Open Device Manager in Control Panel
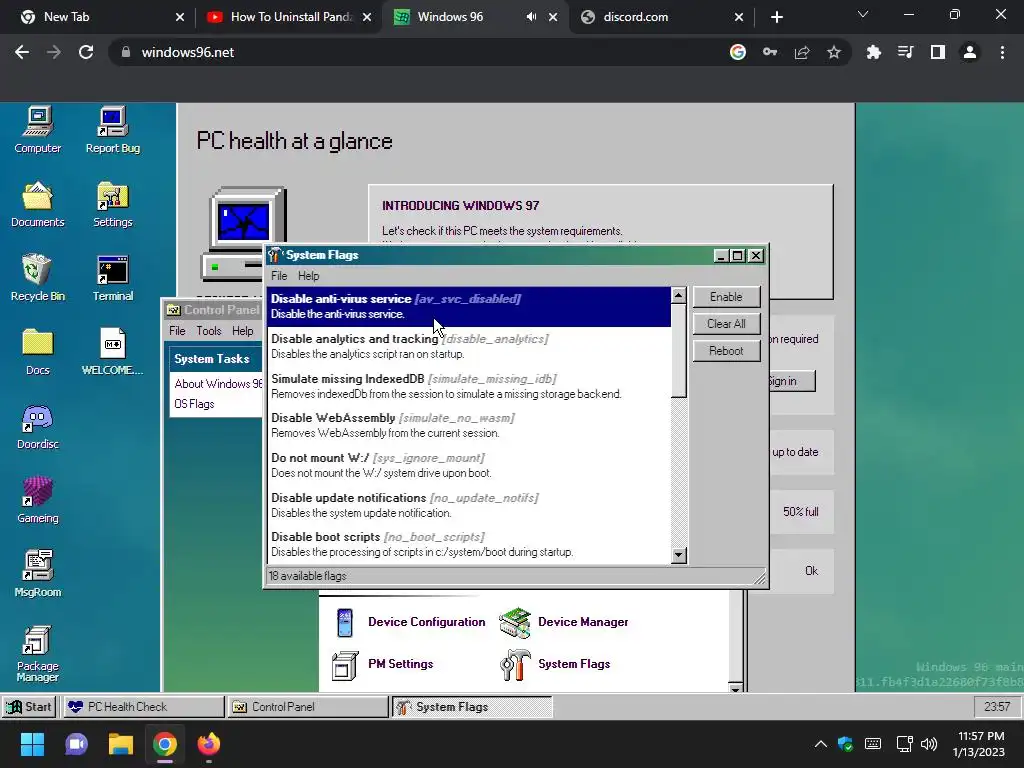The image size is (1024, 768). [564, 622]
